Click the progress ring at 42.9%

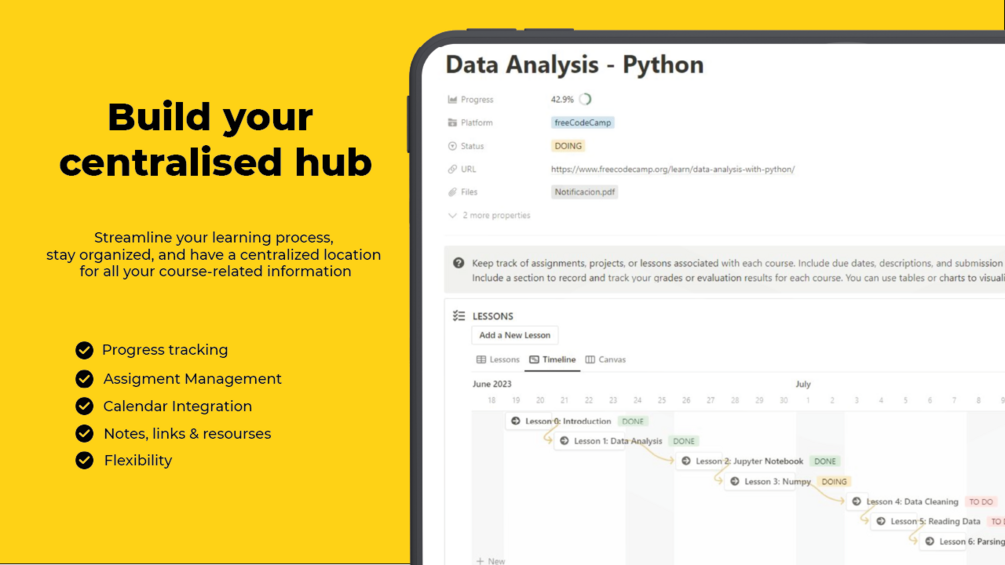click(x=585, y=100)
